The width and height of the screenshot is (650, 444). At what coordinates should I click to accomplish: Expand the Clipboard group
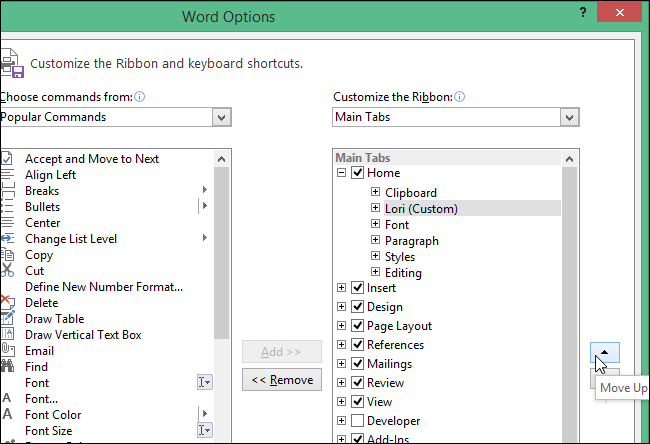pos(376,193)
